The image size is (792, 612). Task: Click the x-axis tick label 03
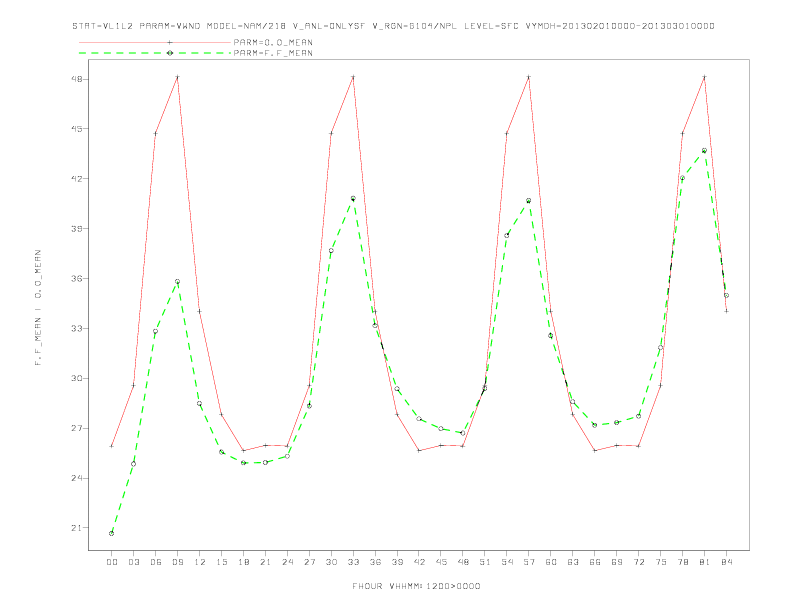(x=133, y=562)
